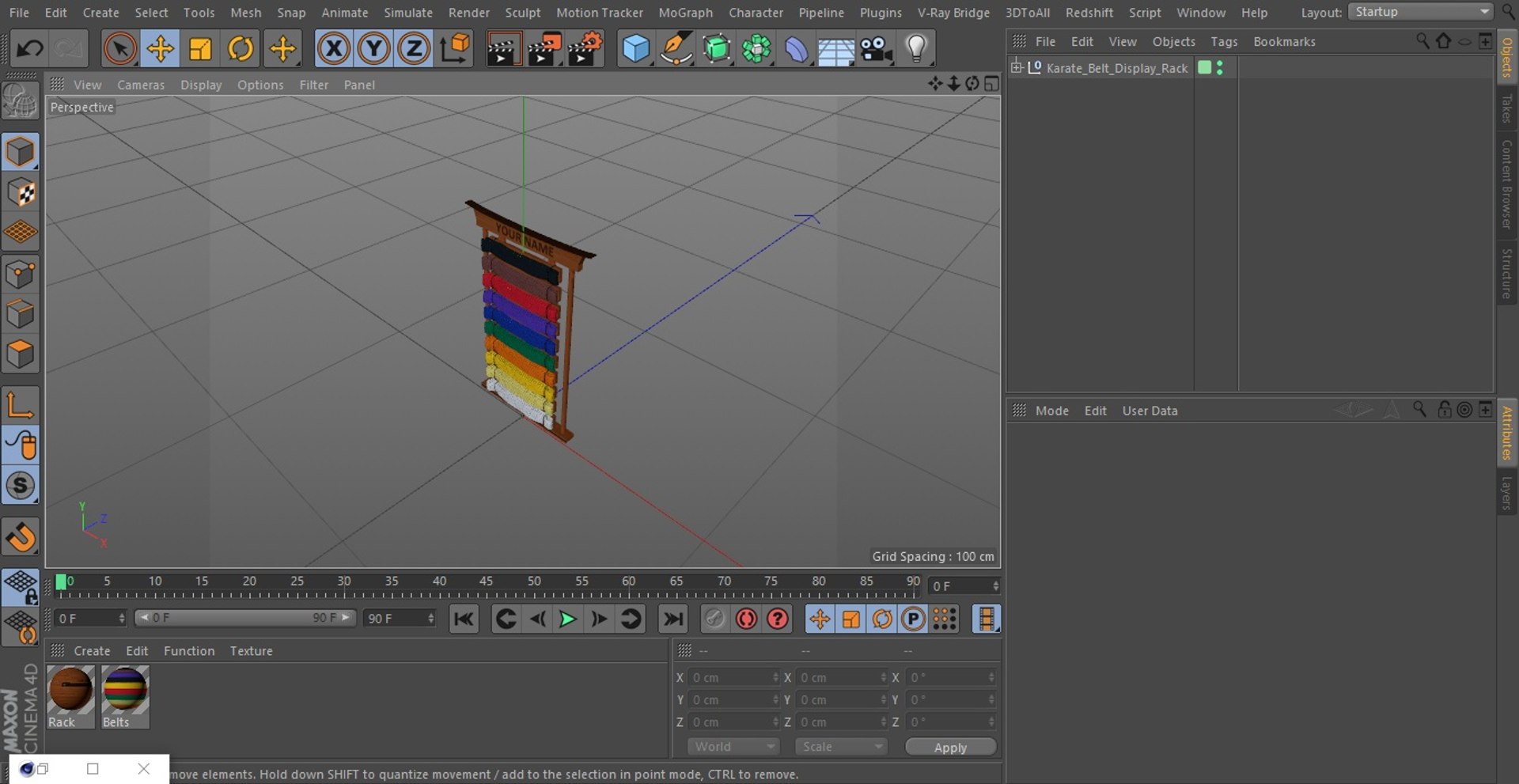Open the Object Manager Tags menu
Viewport: 1519px width, 784px height.
coord(1224,42)
